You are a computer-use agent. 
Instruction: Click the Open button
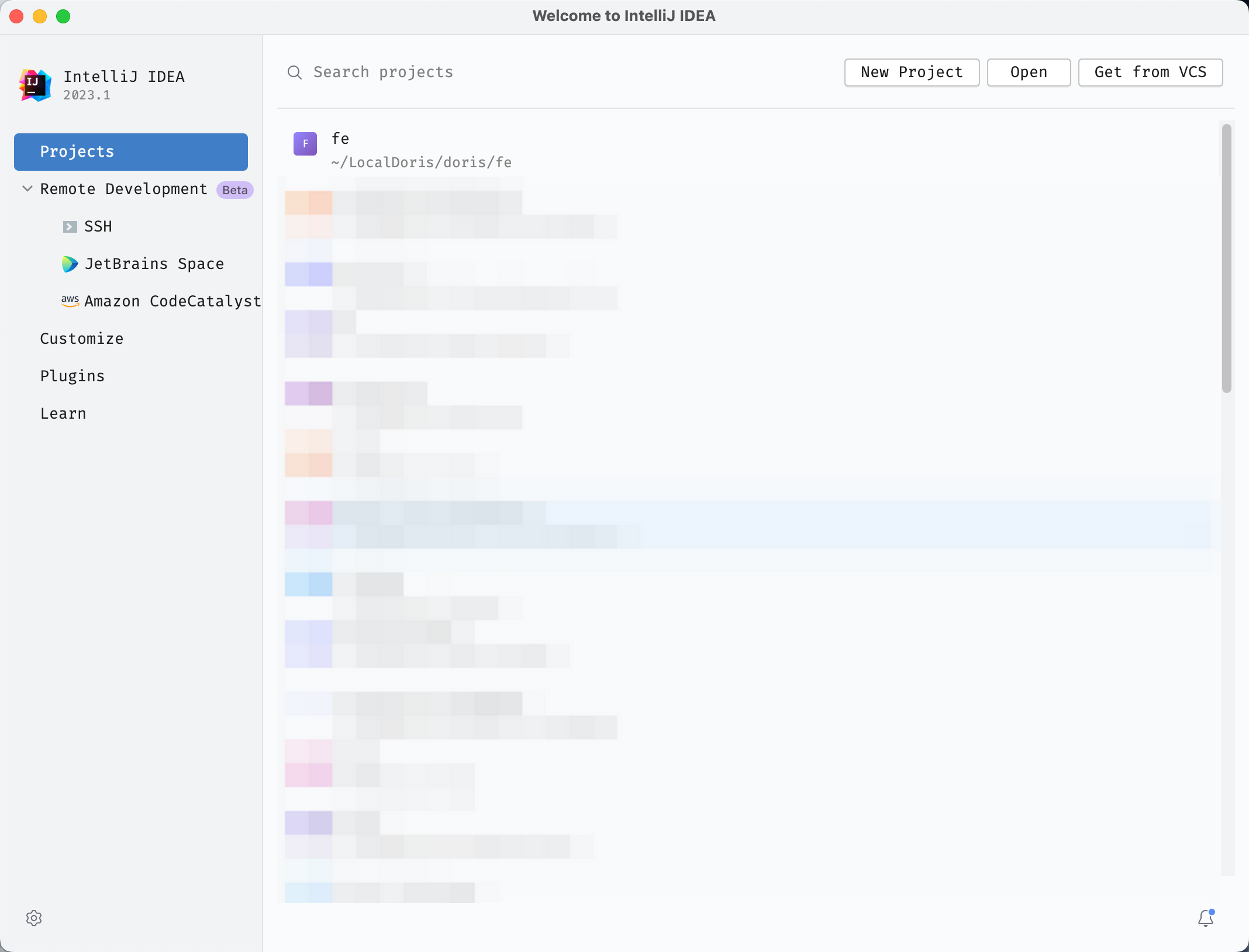pos(1029,73)
